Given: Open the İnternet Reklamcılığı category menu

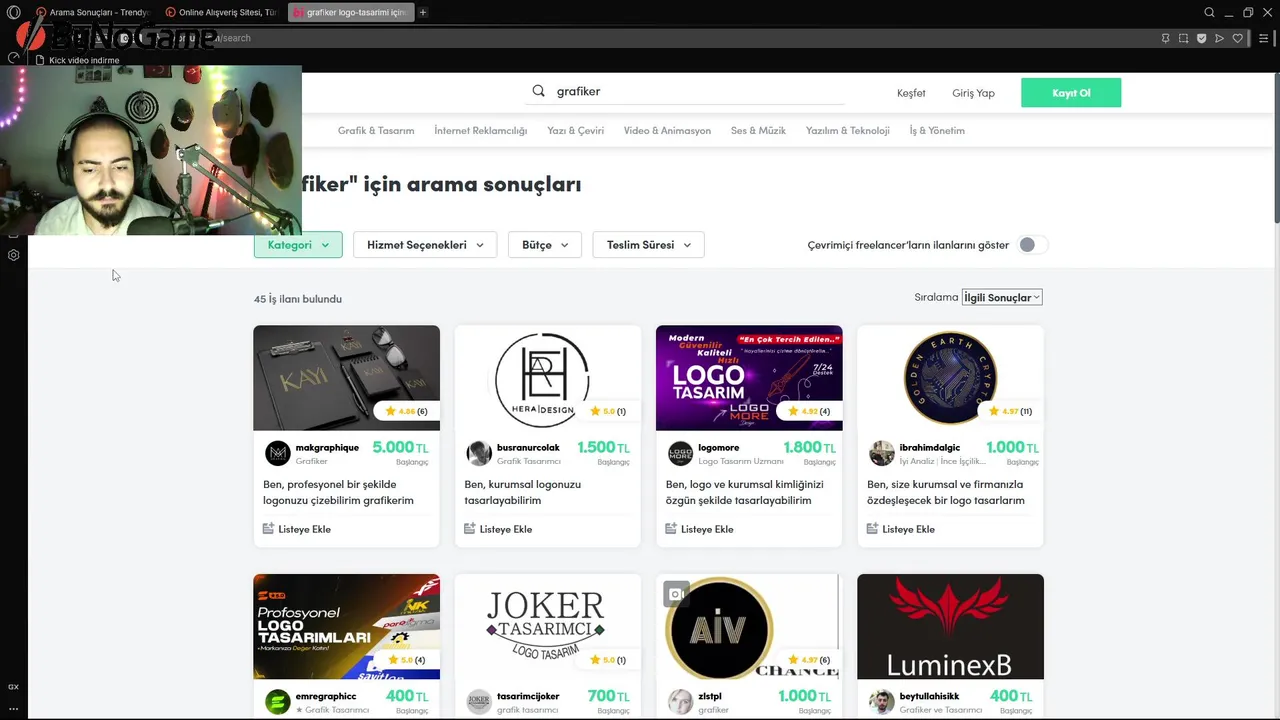Looking at the screenshot, I should [x=481, y=130].
